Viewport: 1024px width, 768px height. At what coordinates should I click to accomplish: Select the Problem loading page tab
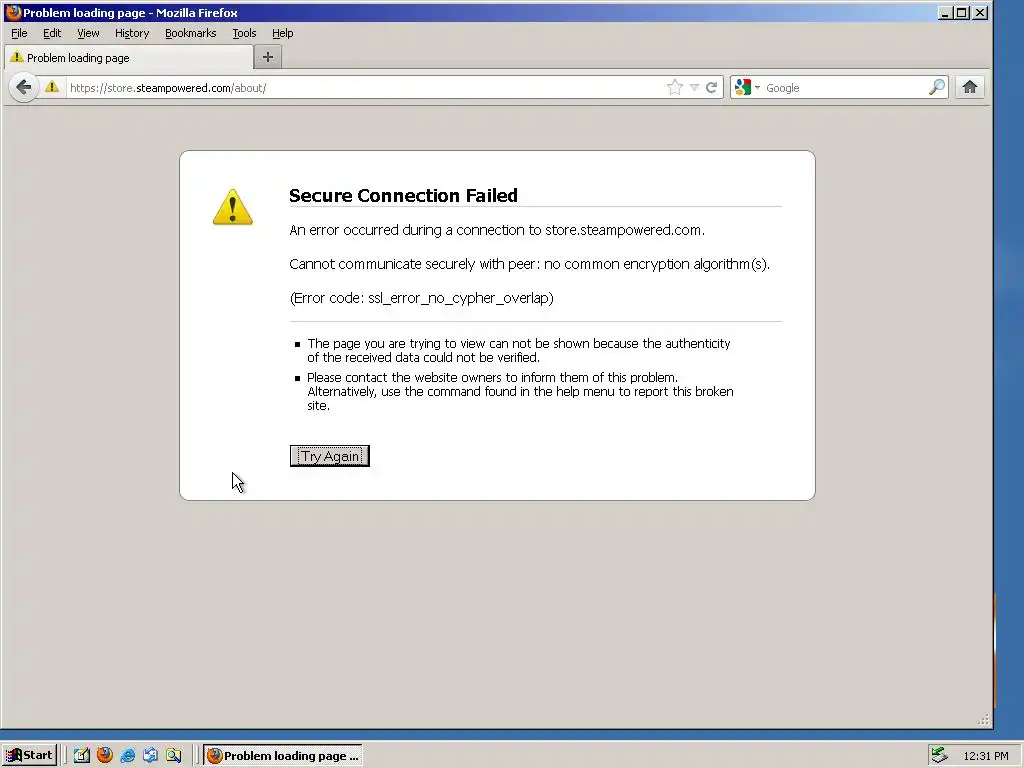click(129, 57)
